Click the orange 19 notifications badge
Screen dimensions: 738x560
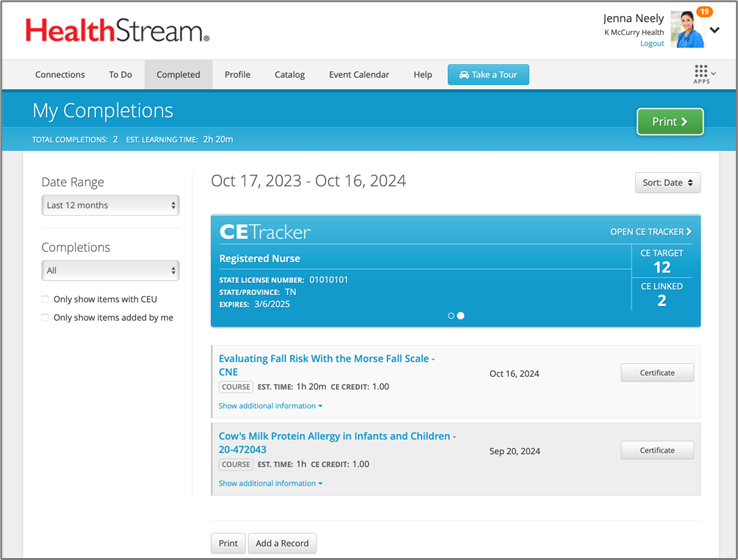click(x=704, y=11)
